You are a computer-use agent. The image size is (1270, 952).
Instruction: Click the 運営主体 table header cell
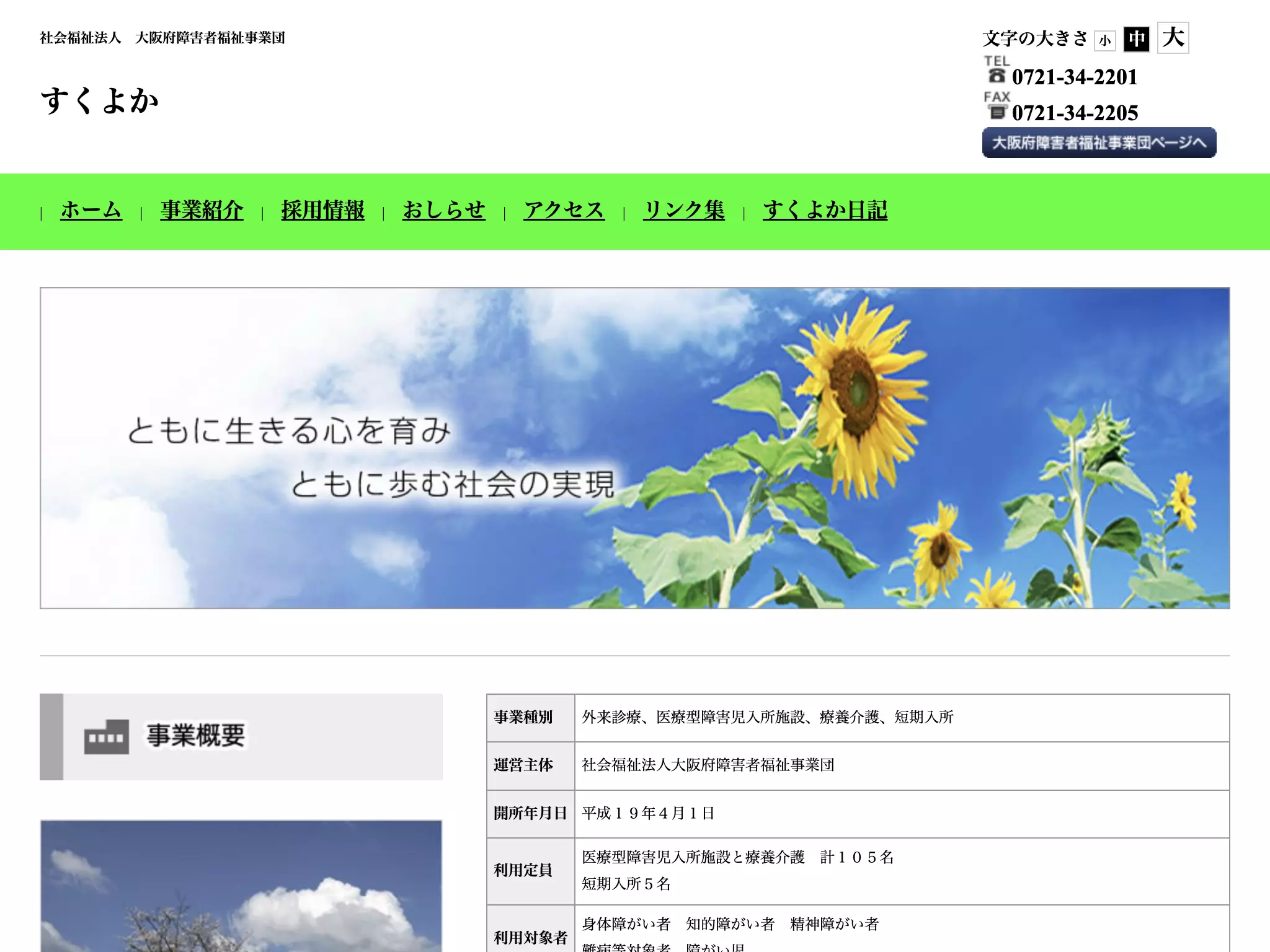click(x=531, y=766)
